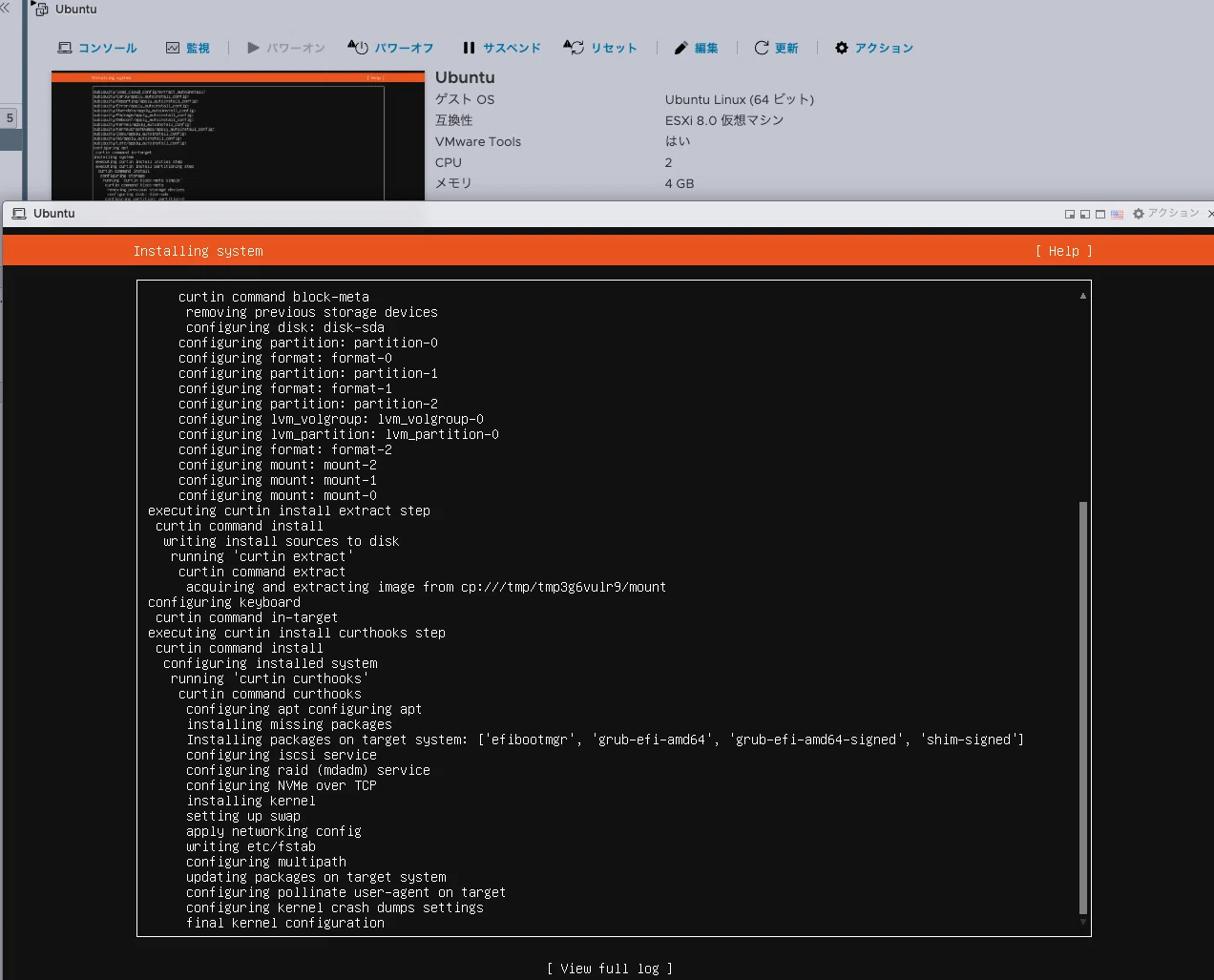The width and height of the screenshot is (1214, 980).
Task: Click the 'Ubuntu Linux (64 ビット)' guest OS value
Action: click(740, 99)
